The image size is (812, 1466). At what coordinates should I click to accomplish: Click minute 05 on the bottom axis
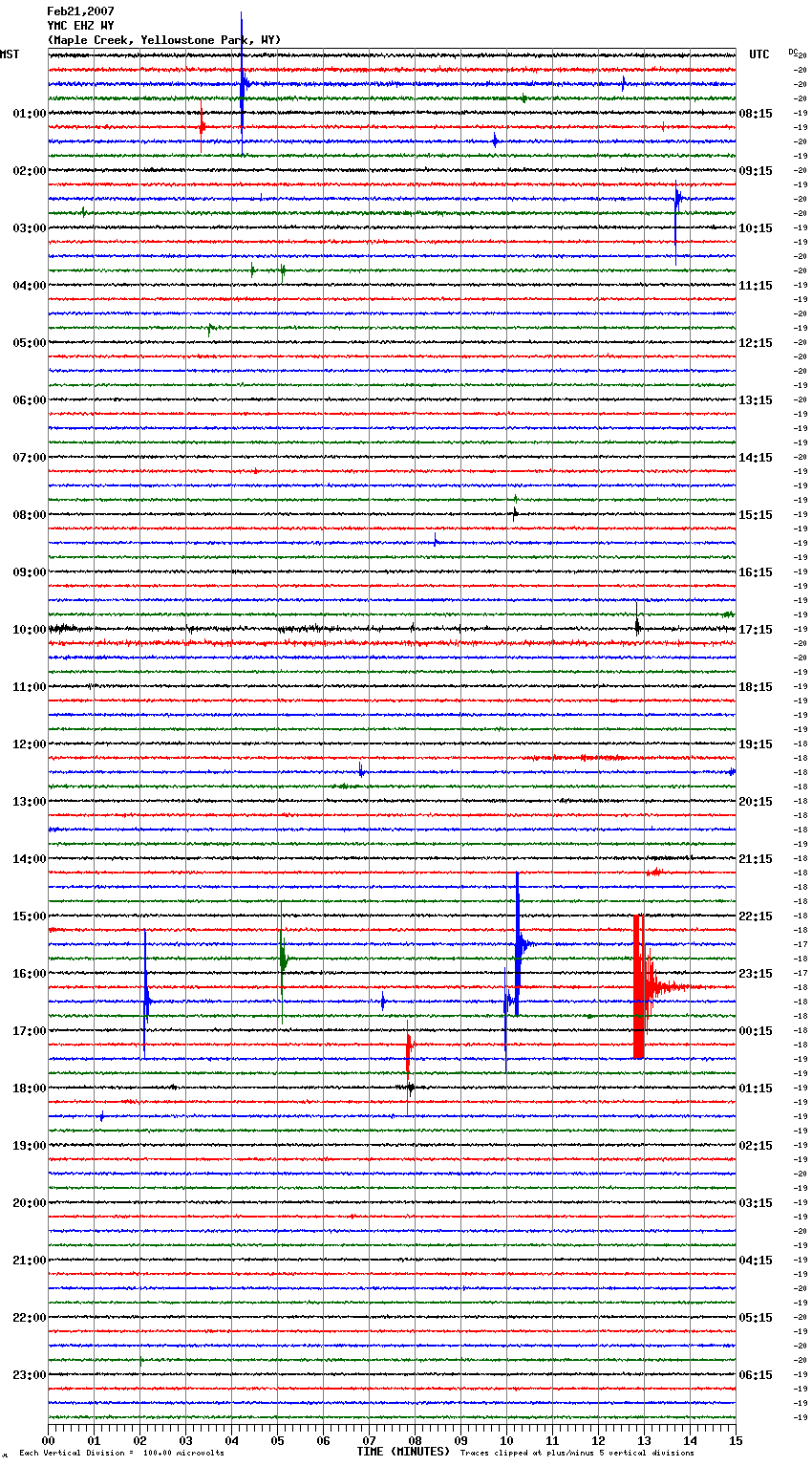pos(277,1440)
